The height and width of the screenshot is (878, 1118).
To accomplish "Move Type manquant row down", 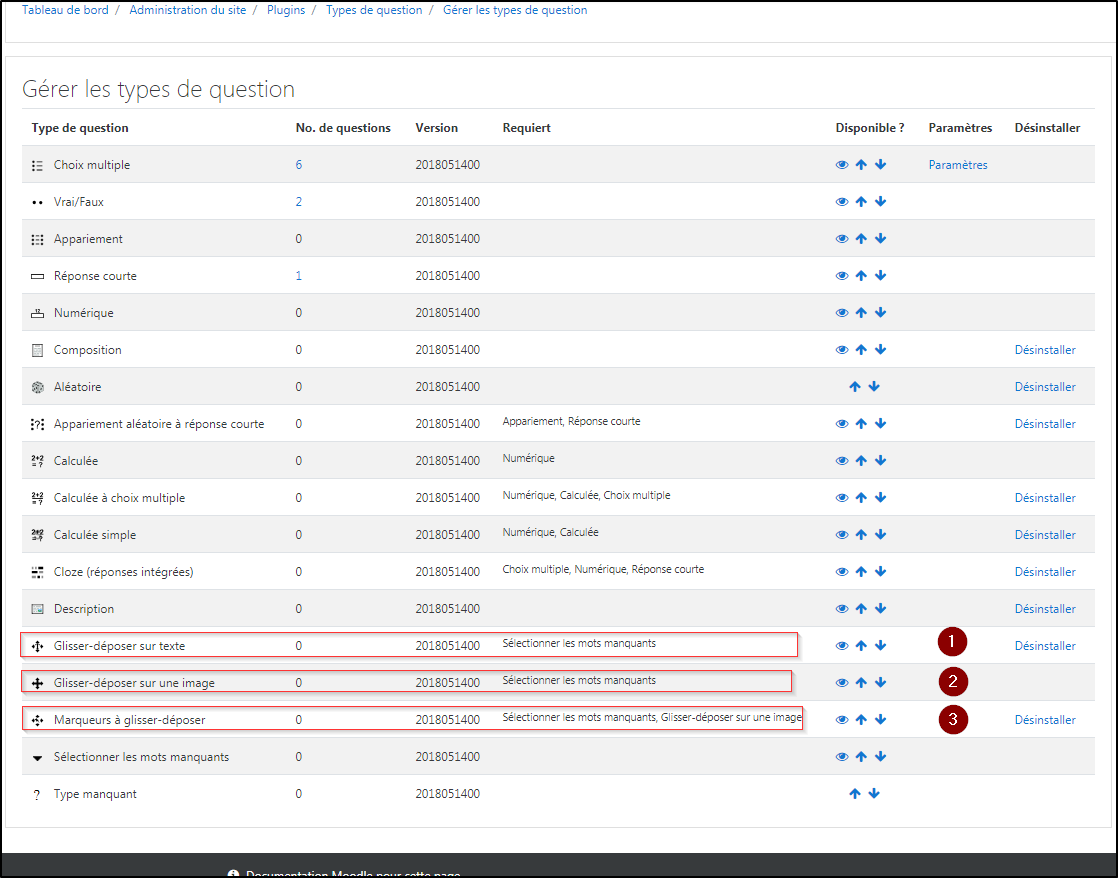I will [874, 794].
